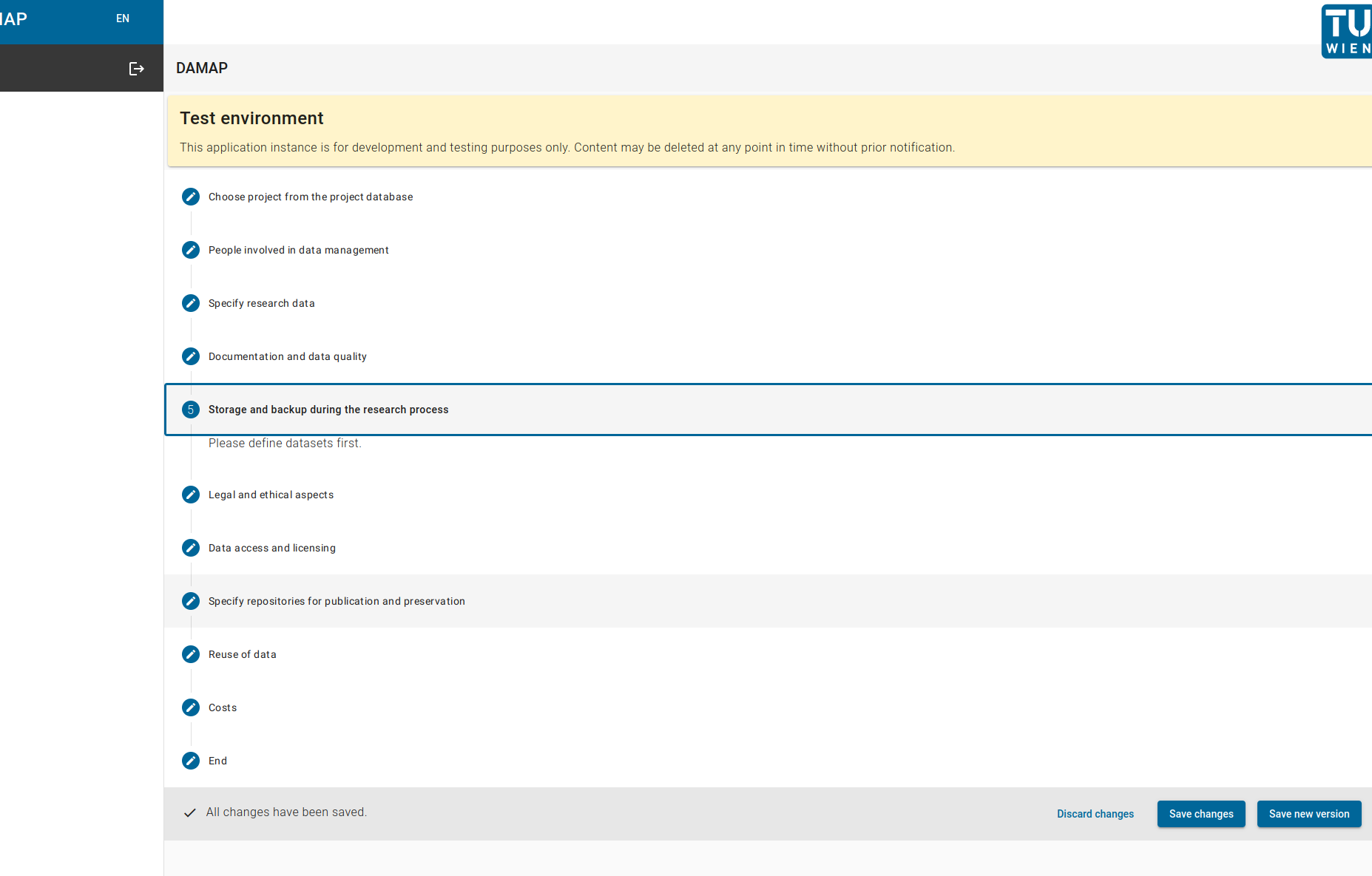1372x876 pixels.
Task: Click checkmark icon beside saved status
Action: pyautogui.click(x=190, y=812)
